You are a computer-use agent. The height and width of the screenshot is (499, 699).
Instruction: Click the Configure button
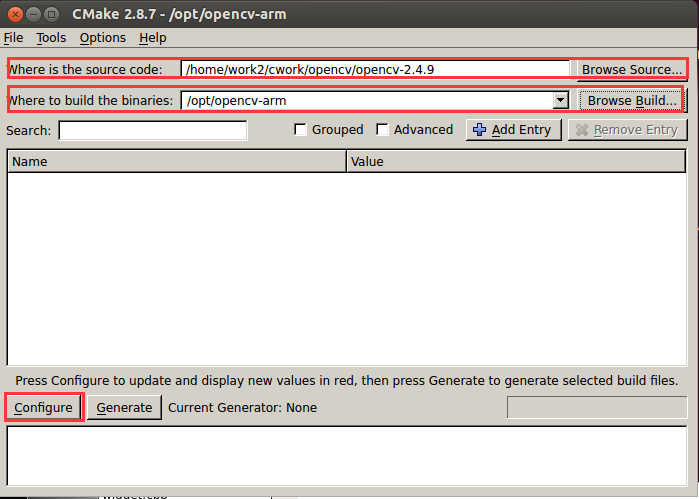point(43,408)
